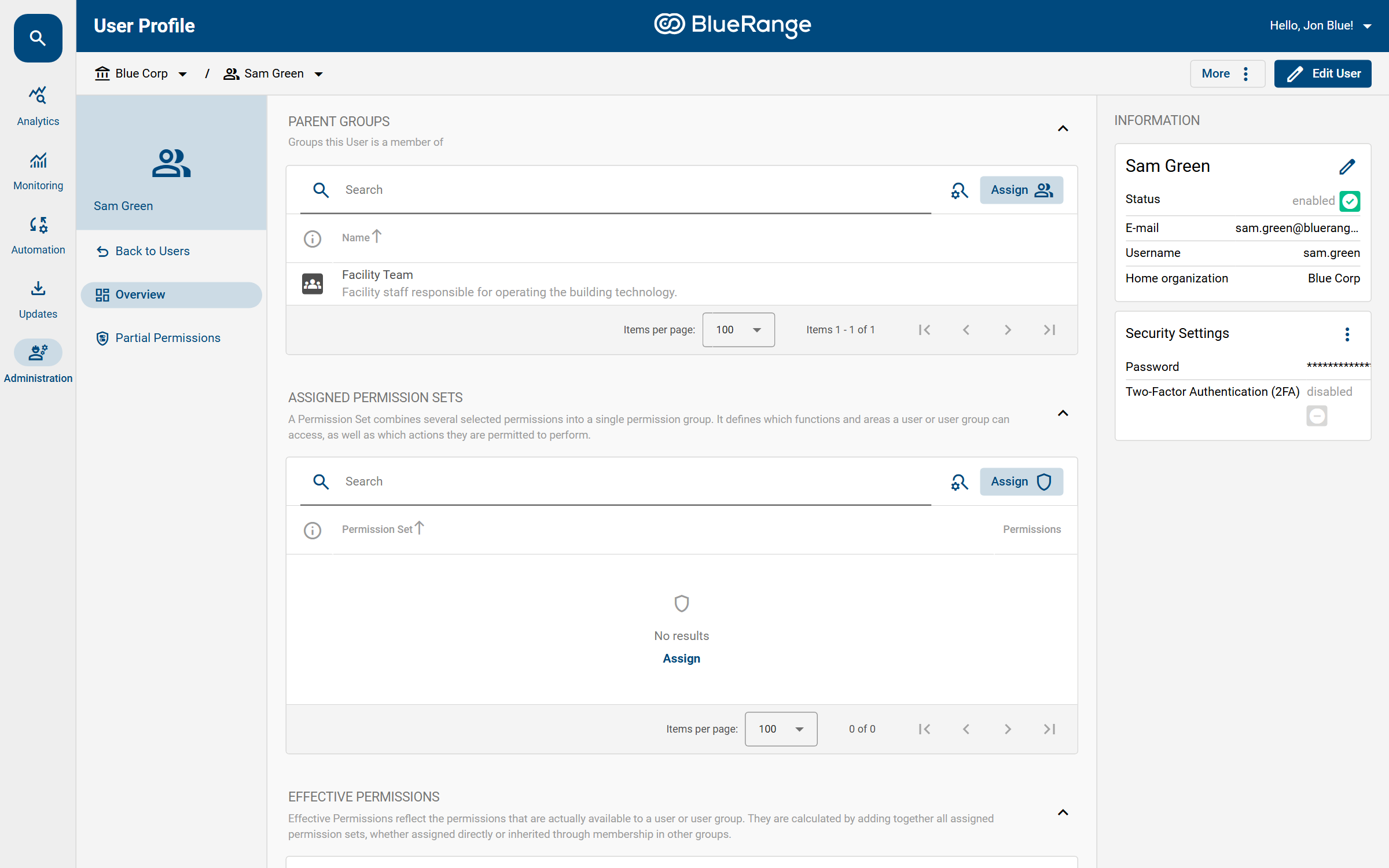
Task: Click the pencil icon beside Sam Green
Action: tap(1347, 167)
